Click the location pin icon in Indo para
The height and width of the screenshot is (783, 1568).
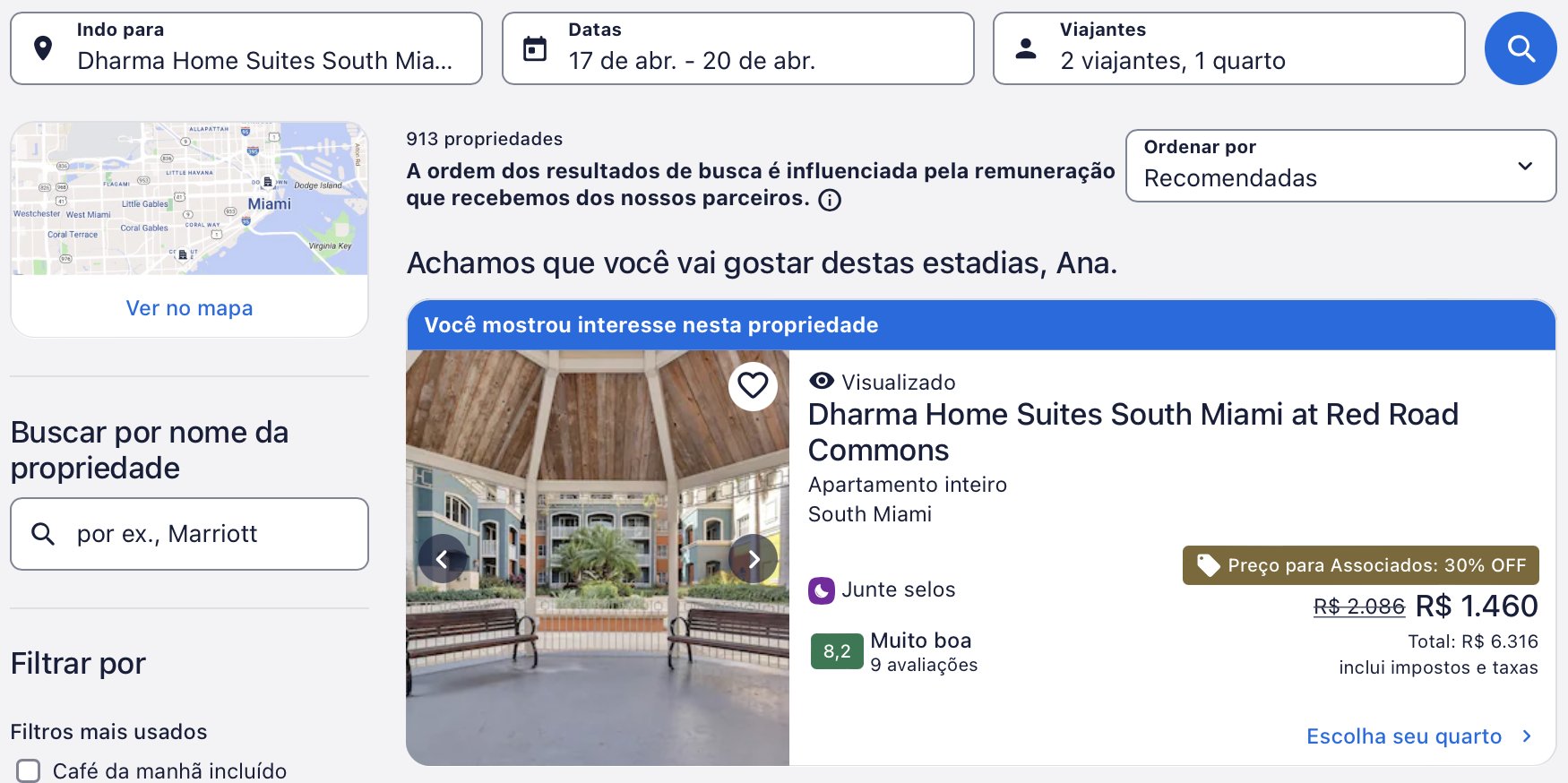click(x=42, y=48)
